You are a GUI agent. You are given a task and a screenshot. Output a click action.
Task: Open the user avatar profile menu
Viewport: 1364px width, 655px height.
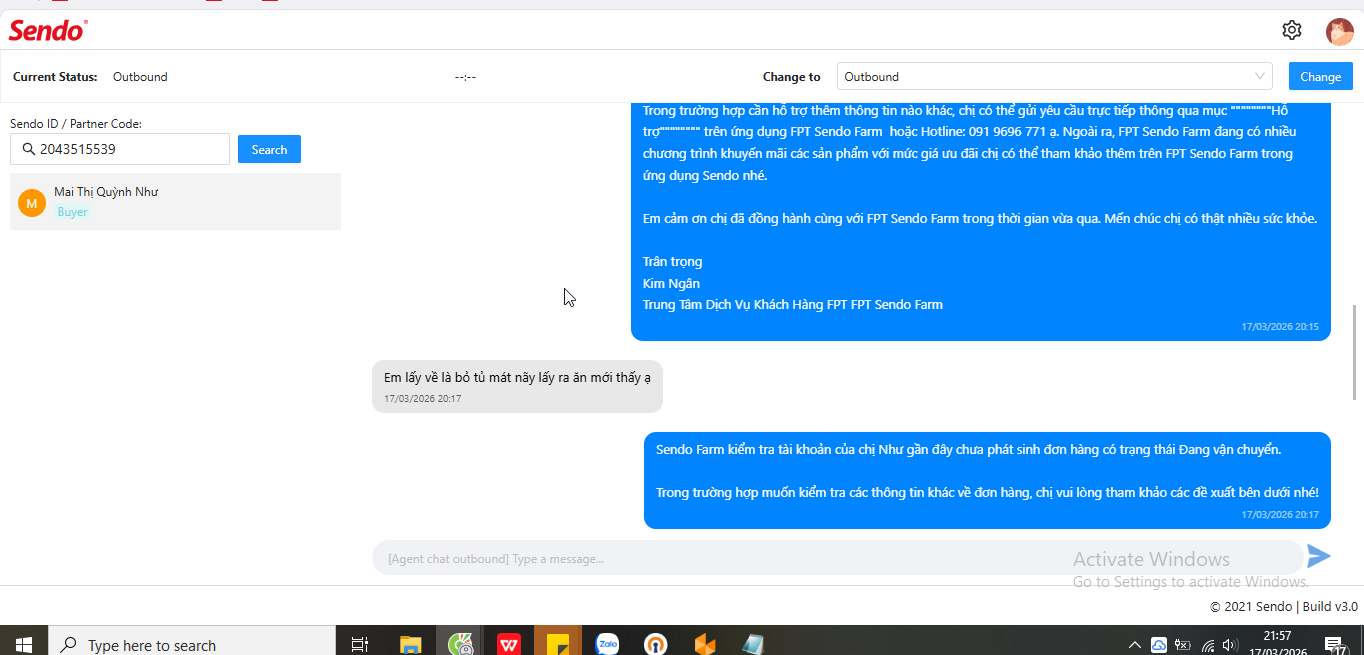(1339, 32)
